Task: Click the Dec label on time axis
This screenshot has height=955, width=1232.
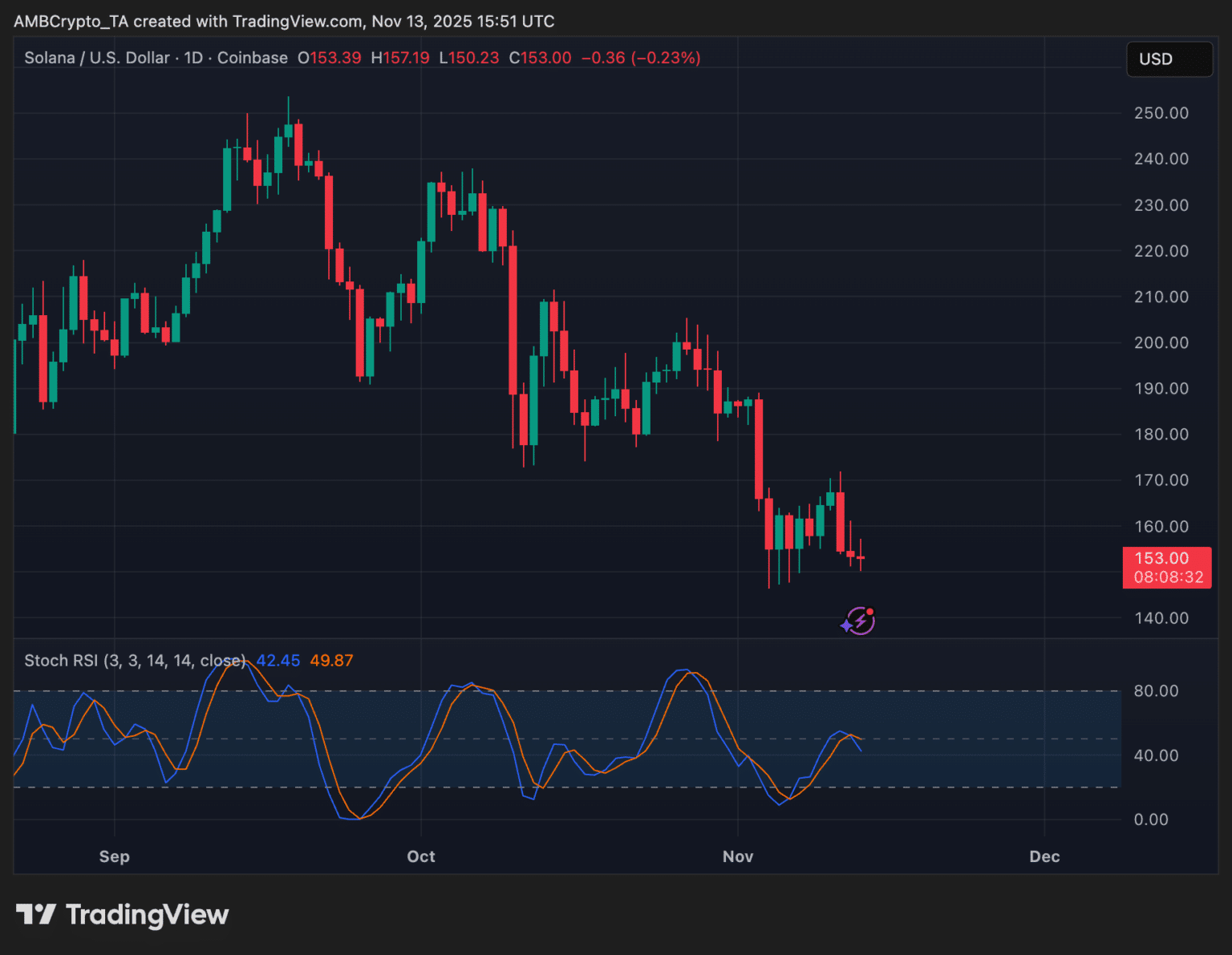Action: point(1044,856)
